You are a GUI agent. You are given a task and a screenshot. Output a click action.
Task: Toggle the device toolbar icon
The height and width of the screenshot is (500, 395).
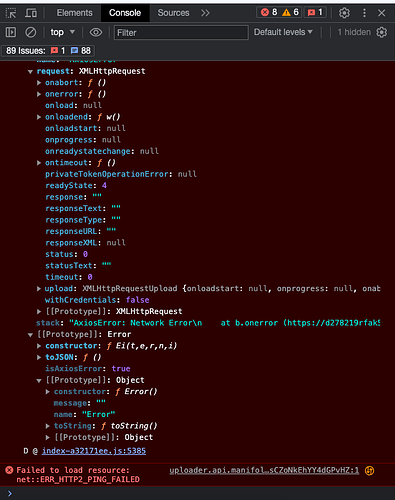pyautogui.click(x=31, y=13)
